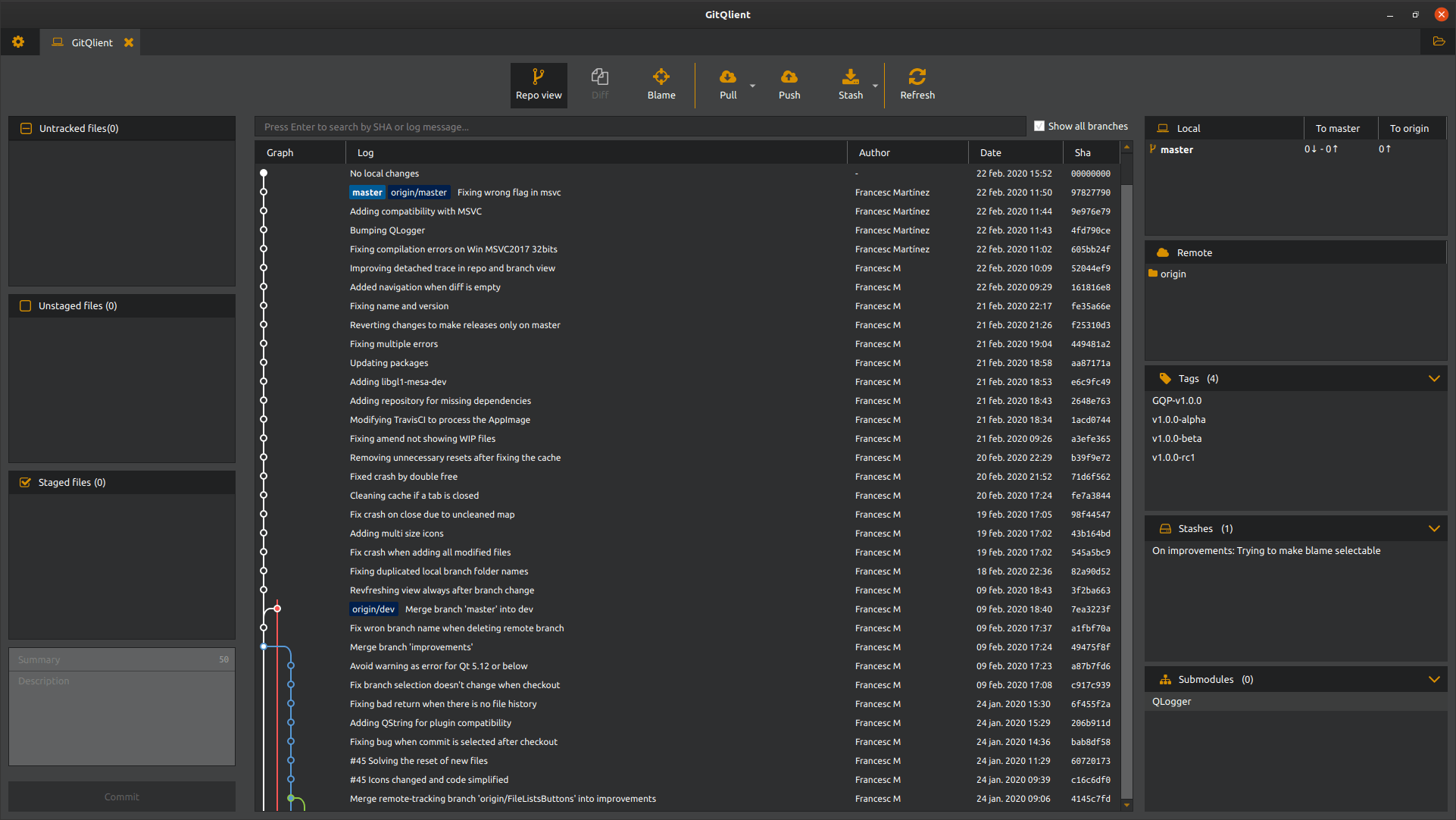Select the master branch tab
The width and height of the screenshot is (1456, 820).
pos(1181,149)
